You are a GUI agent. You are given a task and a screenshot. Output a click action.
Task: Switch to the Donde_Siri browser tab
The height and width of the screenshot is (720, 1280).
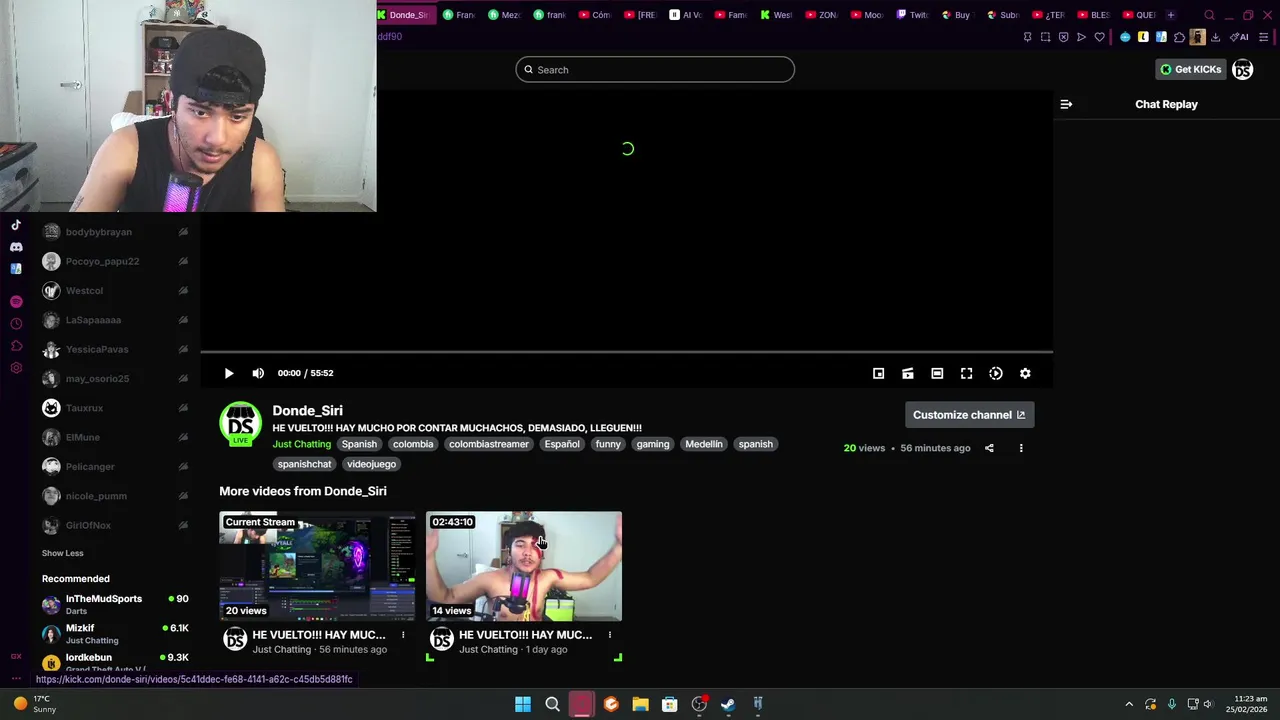pos(404,15)
